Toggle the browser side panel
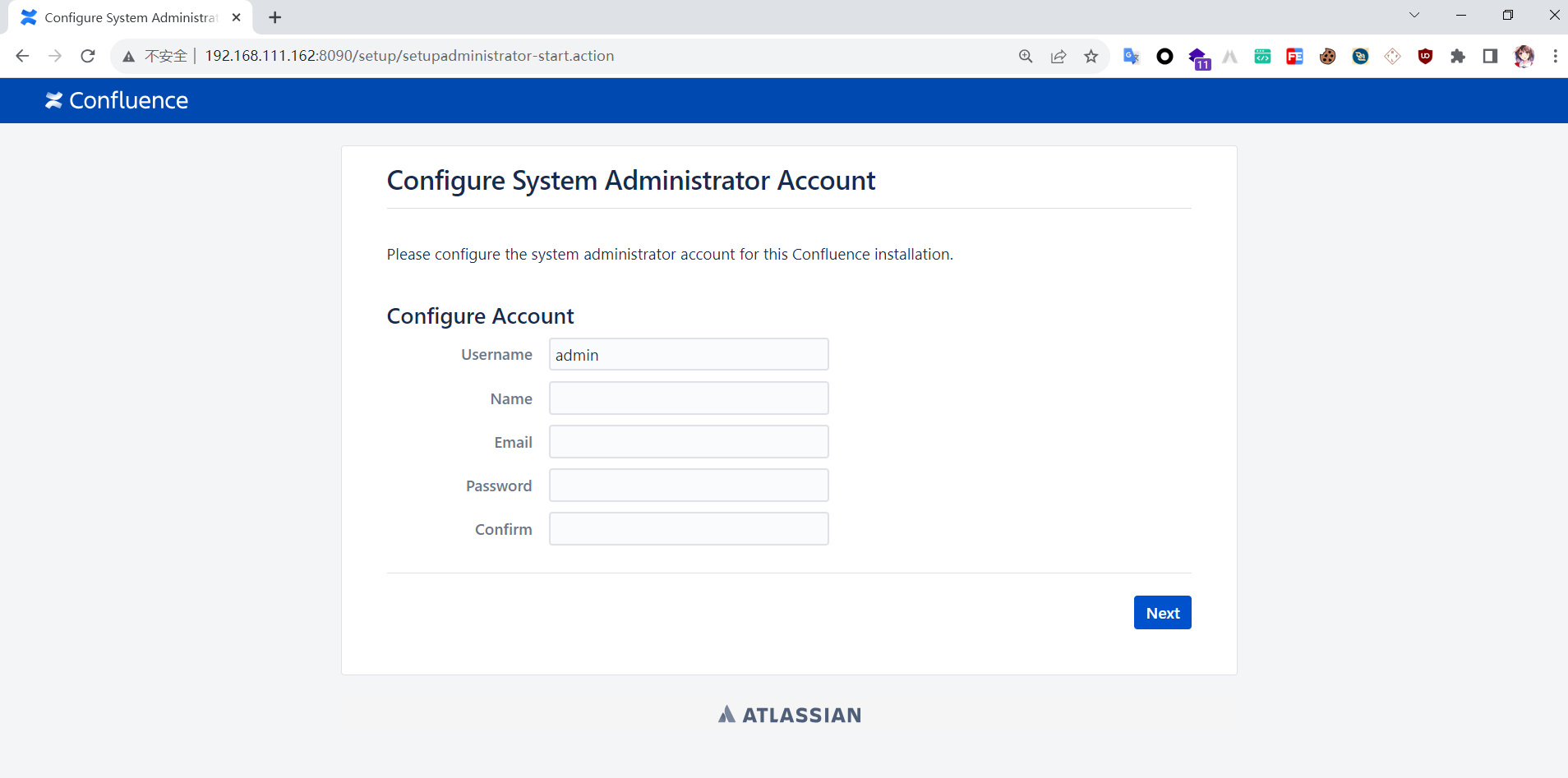 point(1490,56)
